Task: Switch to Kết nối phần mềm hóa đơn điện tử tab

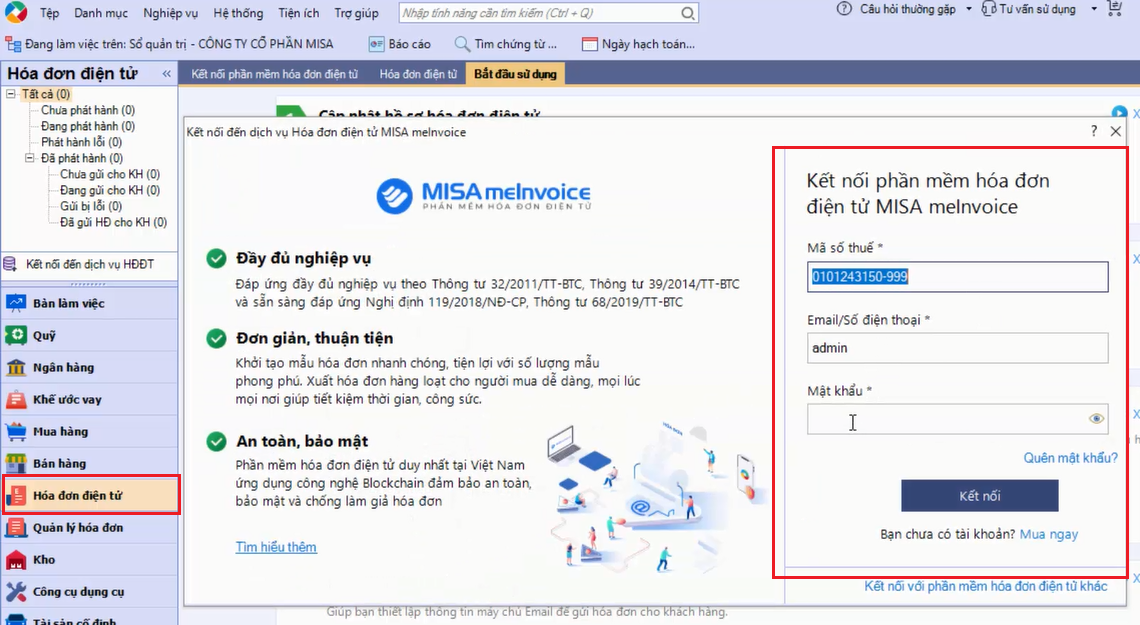Action: pos(275,74)
